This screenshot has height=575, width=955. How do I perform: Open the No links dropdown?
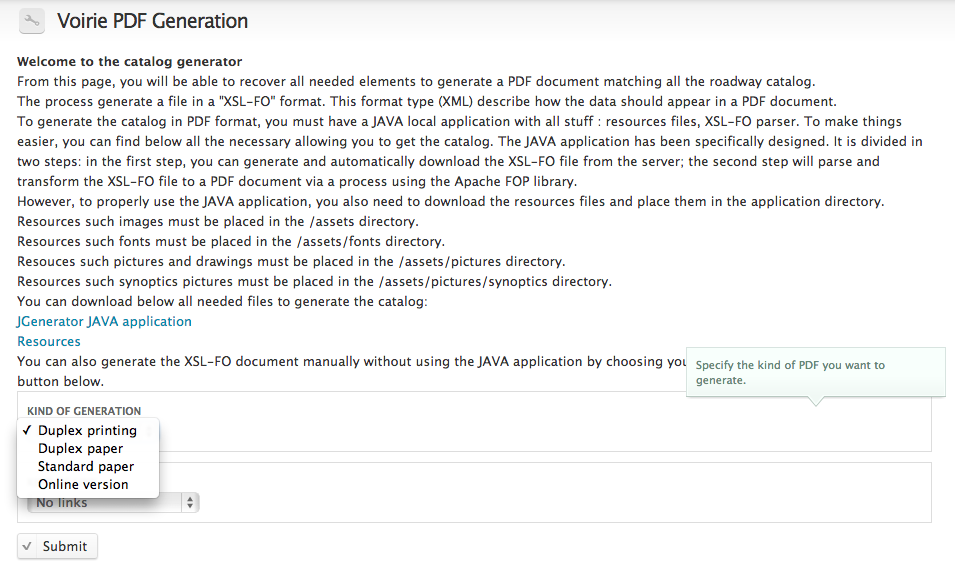(x=113, y=503)
